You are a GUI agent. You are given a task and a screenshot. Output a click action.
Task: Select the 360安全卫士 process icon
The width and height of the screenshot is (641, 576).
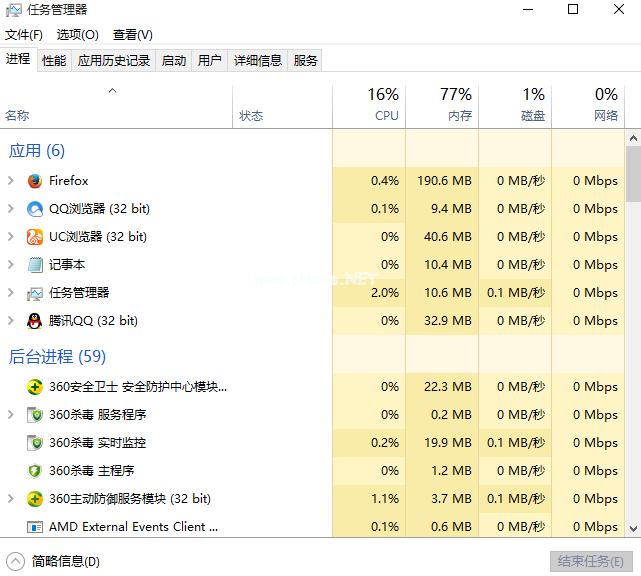pyautogui.click(x=35, y=387)
